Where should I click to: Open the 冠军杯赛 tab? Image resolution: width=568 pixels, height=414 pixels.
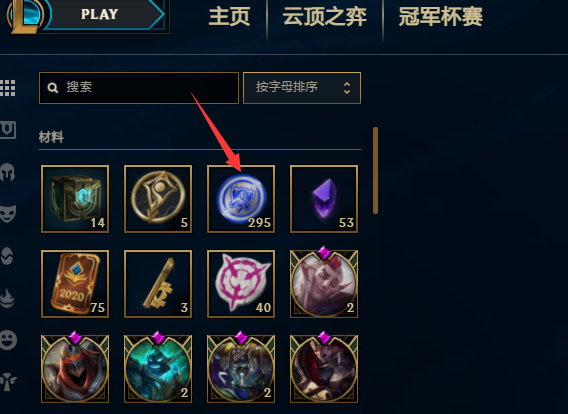[x=440, y=17]
